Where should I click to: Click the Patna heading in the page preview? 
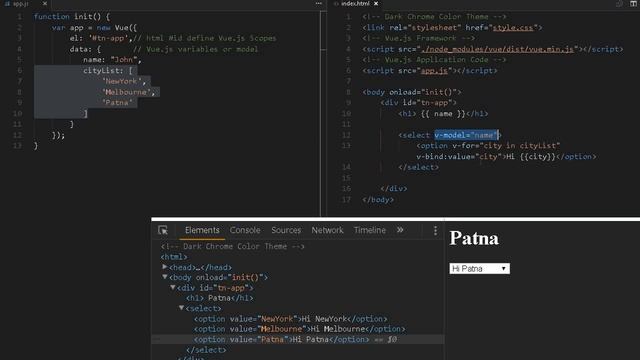tap(474, 238)
